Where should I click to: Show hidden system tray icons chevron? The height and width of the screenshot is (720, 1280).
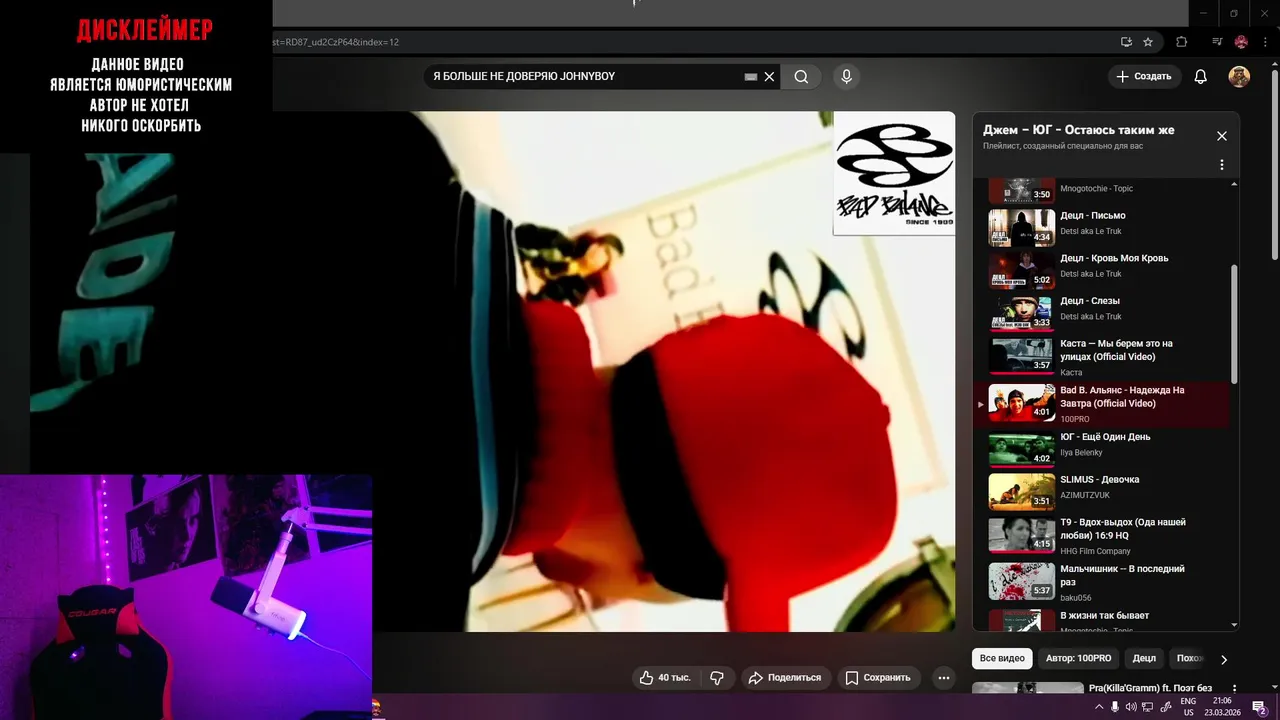[x=1099, y=707]
